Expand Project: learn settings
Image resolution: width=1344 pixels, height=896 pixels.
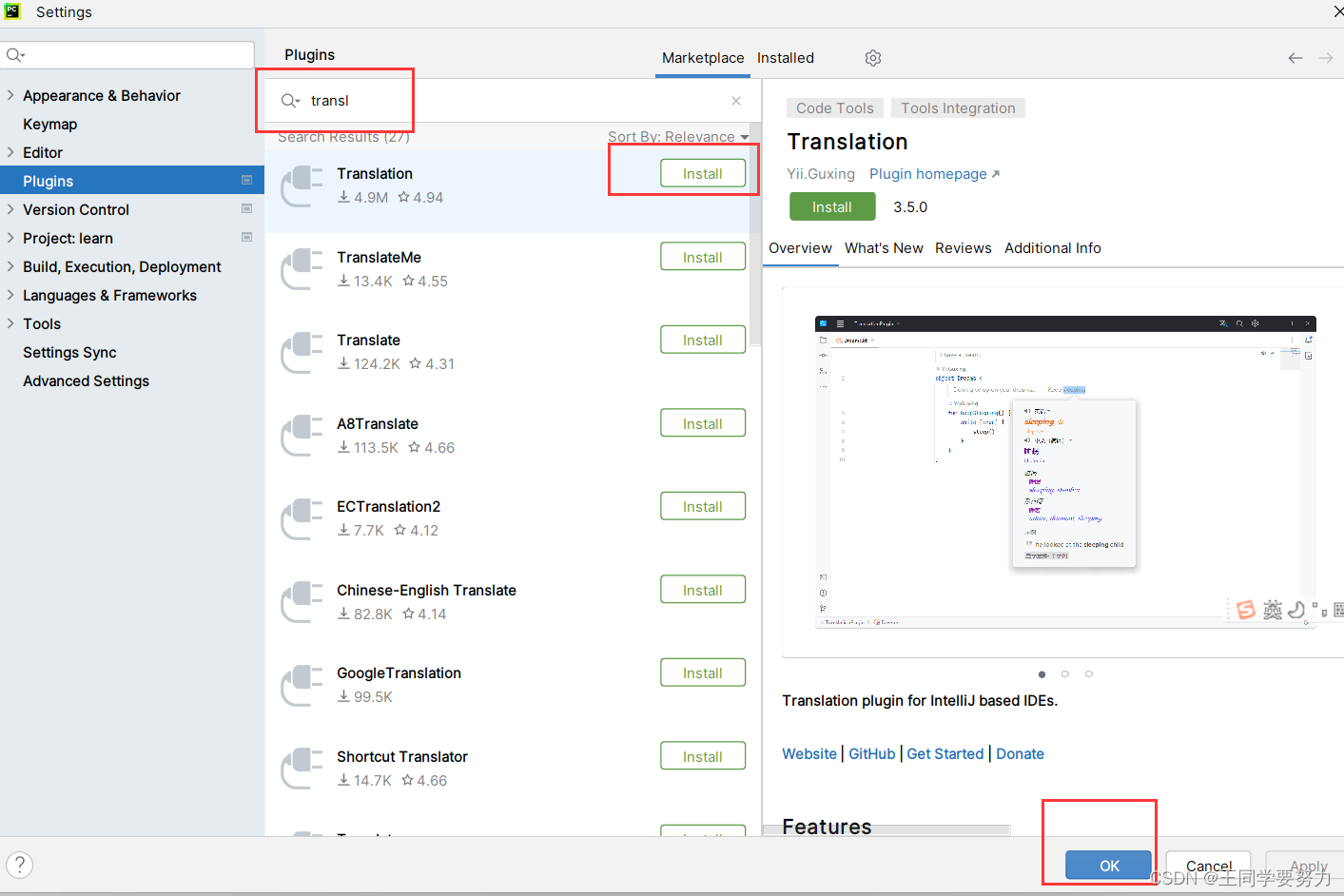[x=10, y=238]
